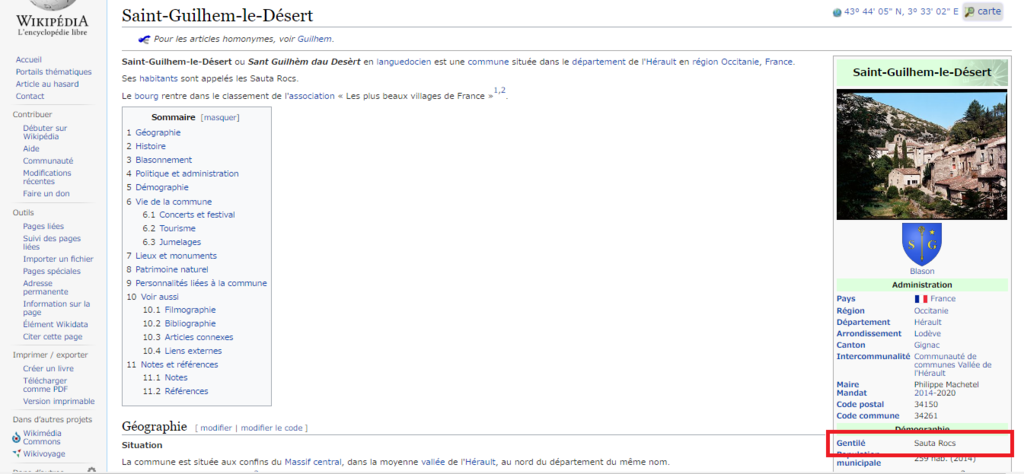Click the Wikimédia Commons icon
The image size is (1024, 474).
[x=16, y=437]
